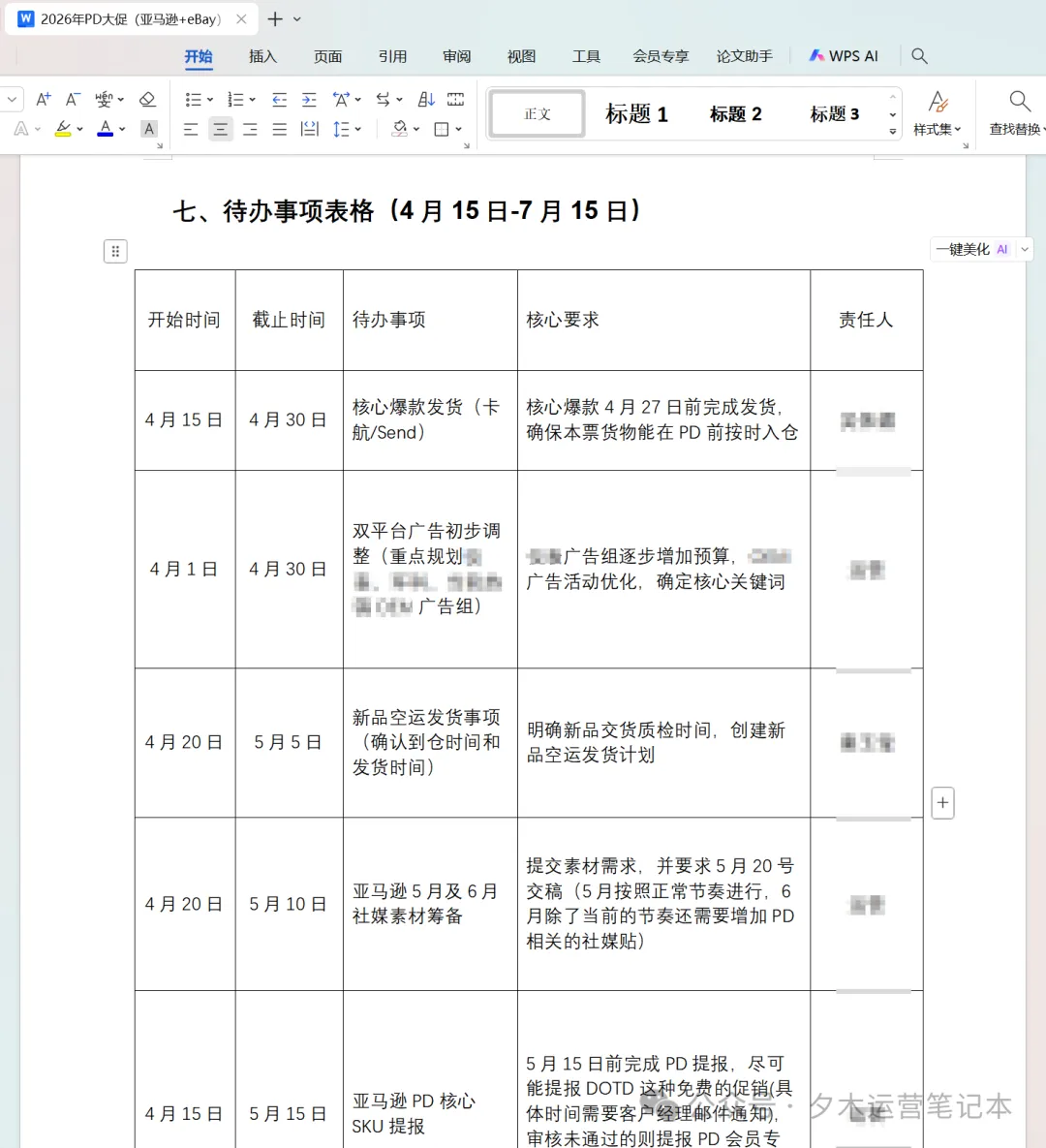1046x1148 pixels.
Task: Expand font color dropdown arrow
Action: [122, 130]
